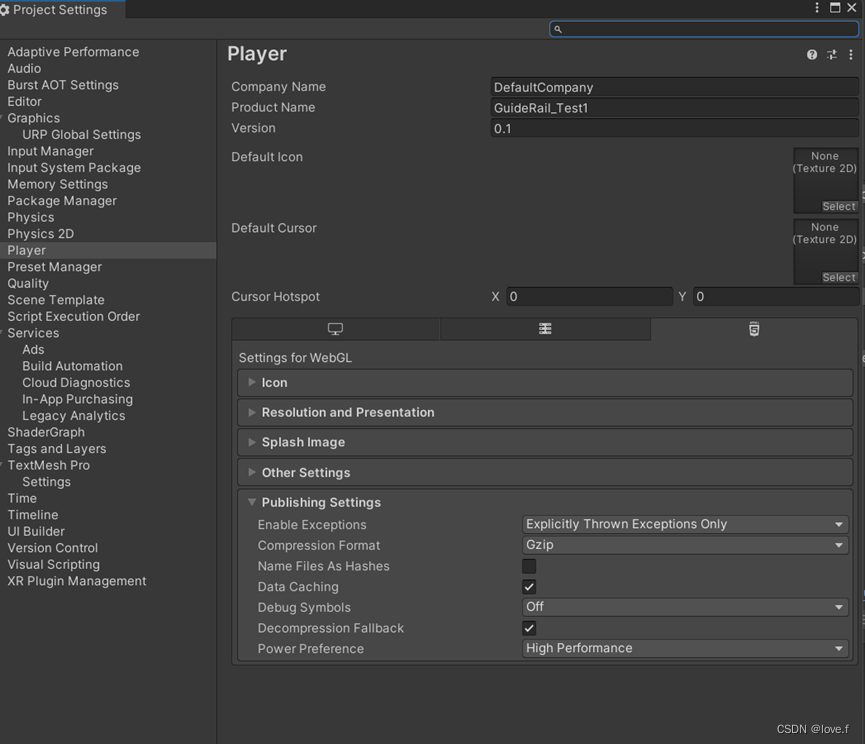Open the Enable Exceptions dropdown
This screenshot has height=744, width=865.
pyautogui.click(x=685, y=524)
